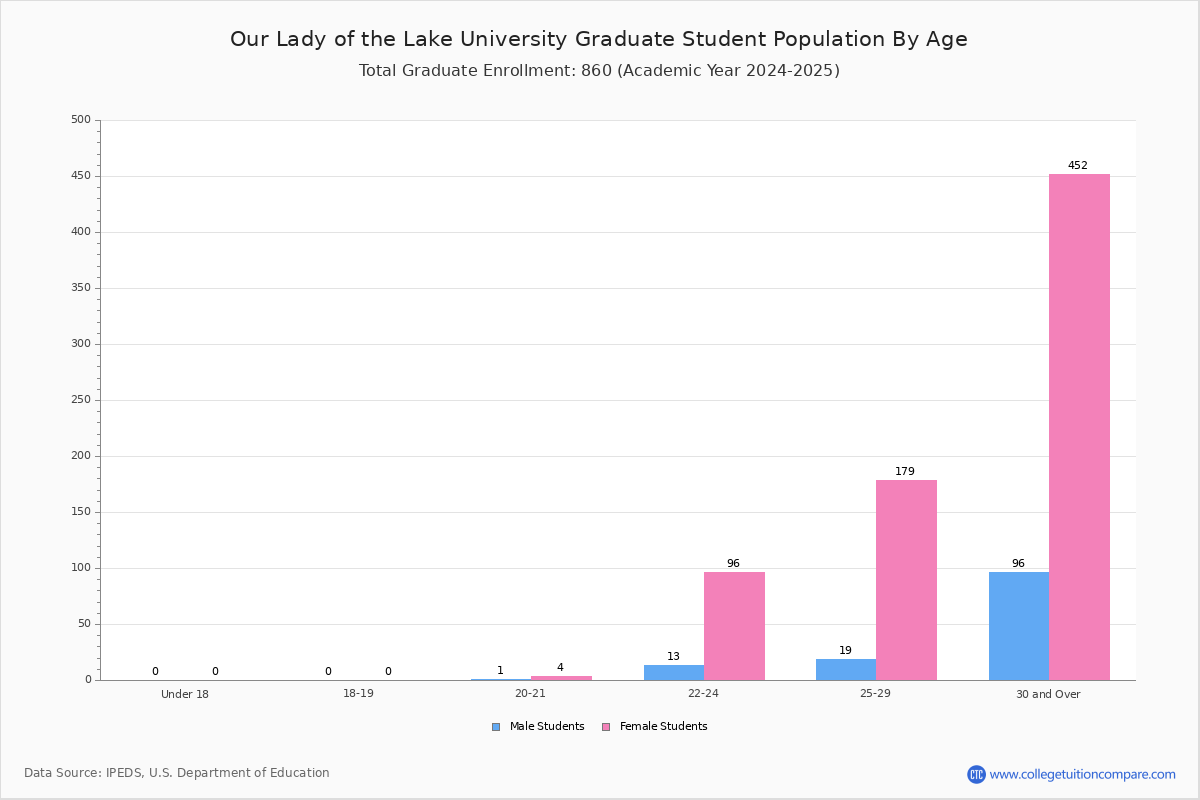The image size is (1200, 800).
Task: Toggle the Male Students series label
Action: 547,727
